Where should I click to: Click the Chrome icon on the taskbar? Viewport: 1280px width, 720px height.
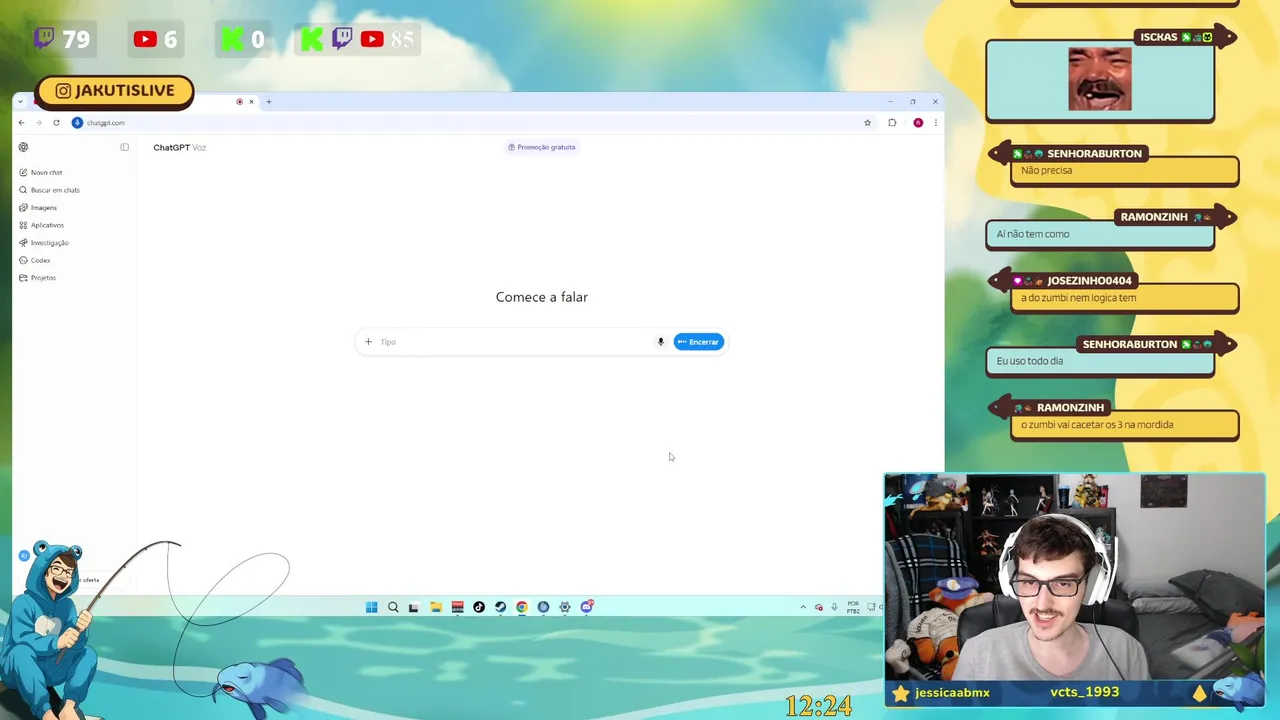[x=522, y=607]
